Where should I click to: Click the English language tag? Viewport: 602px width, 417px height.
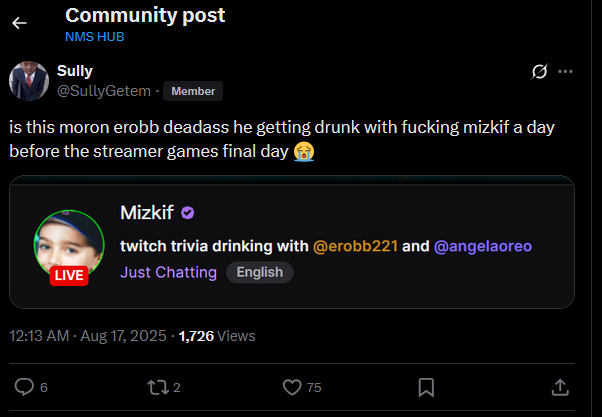point(260,272)
